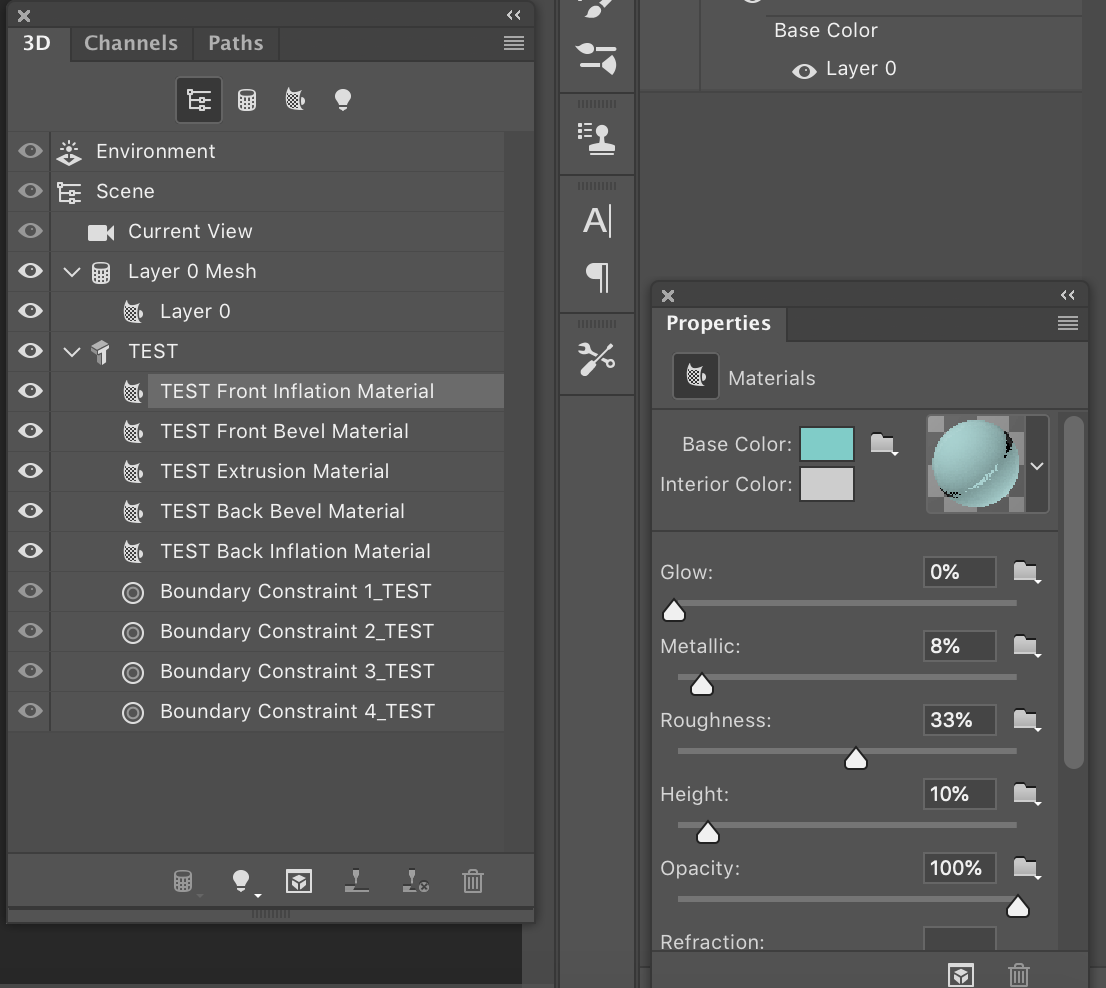Hide the TEST Extrusion Material
The image size is (1106, 988).
pos(29,471)
